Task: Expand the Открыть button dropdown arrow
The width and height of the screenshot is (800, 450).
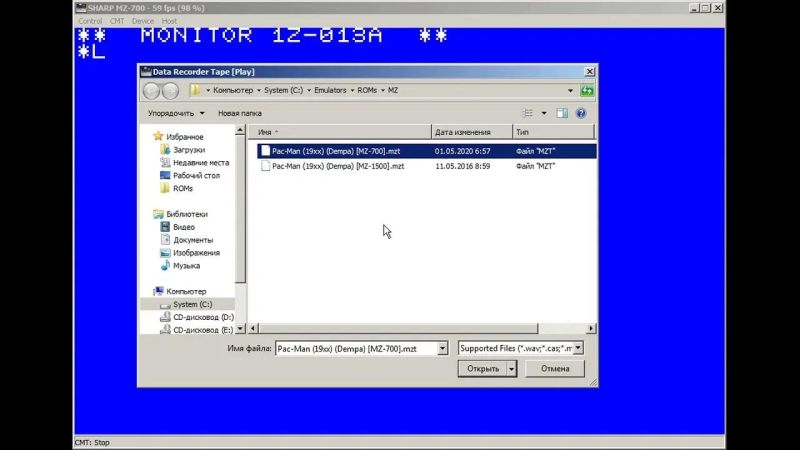Action: pyautogui.click(x=511, y=368)
